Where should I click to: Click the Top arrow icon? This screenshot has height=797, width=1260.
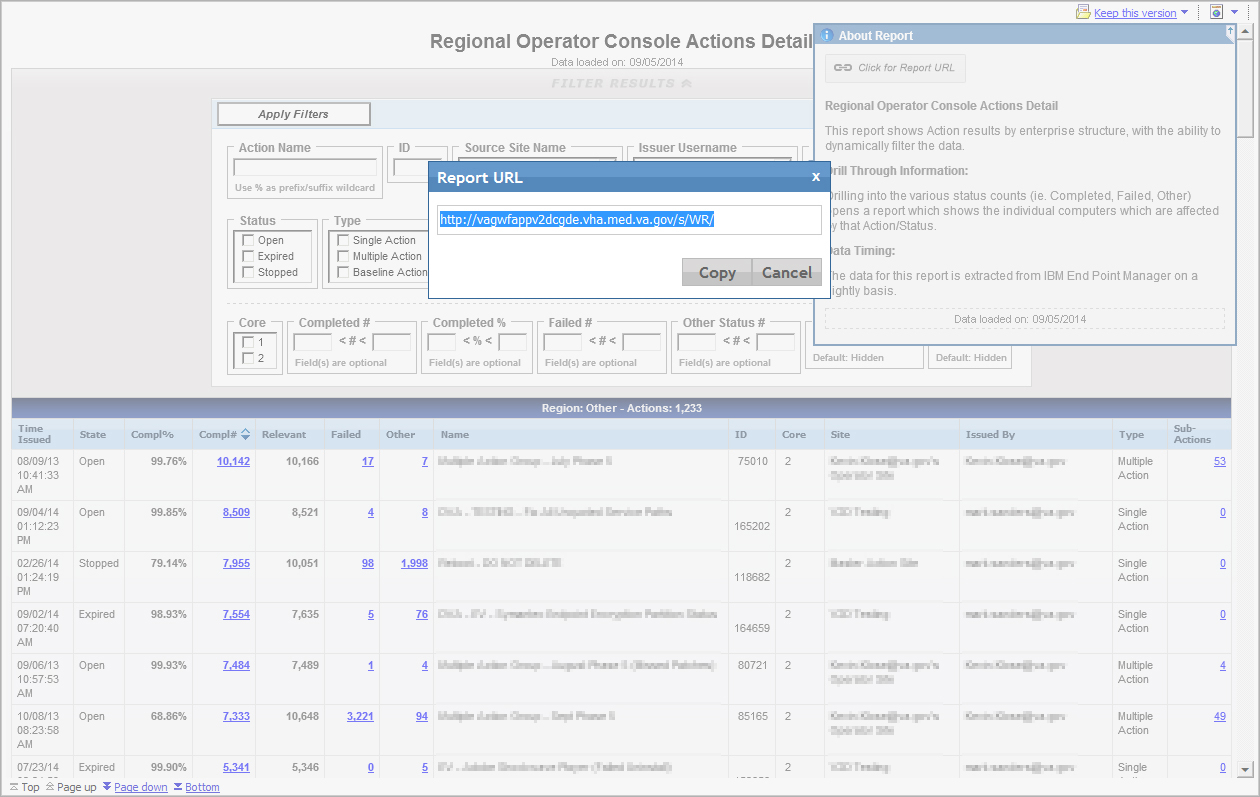point(14,787)
